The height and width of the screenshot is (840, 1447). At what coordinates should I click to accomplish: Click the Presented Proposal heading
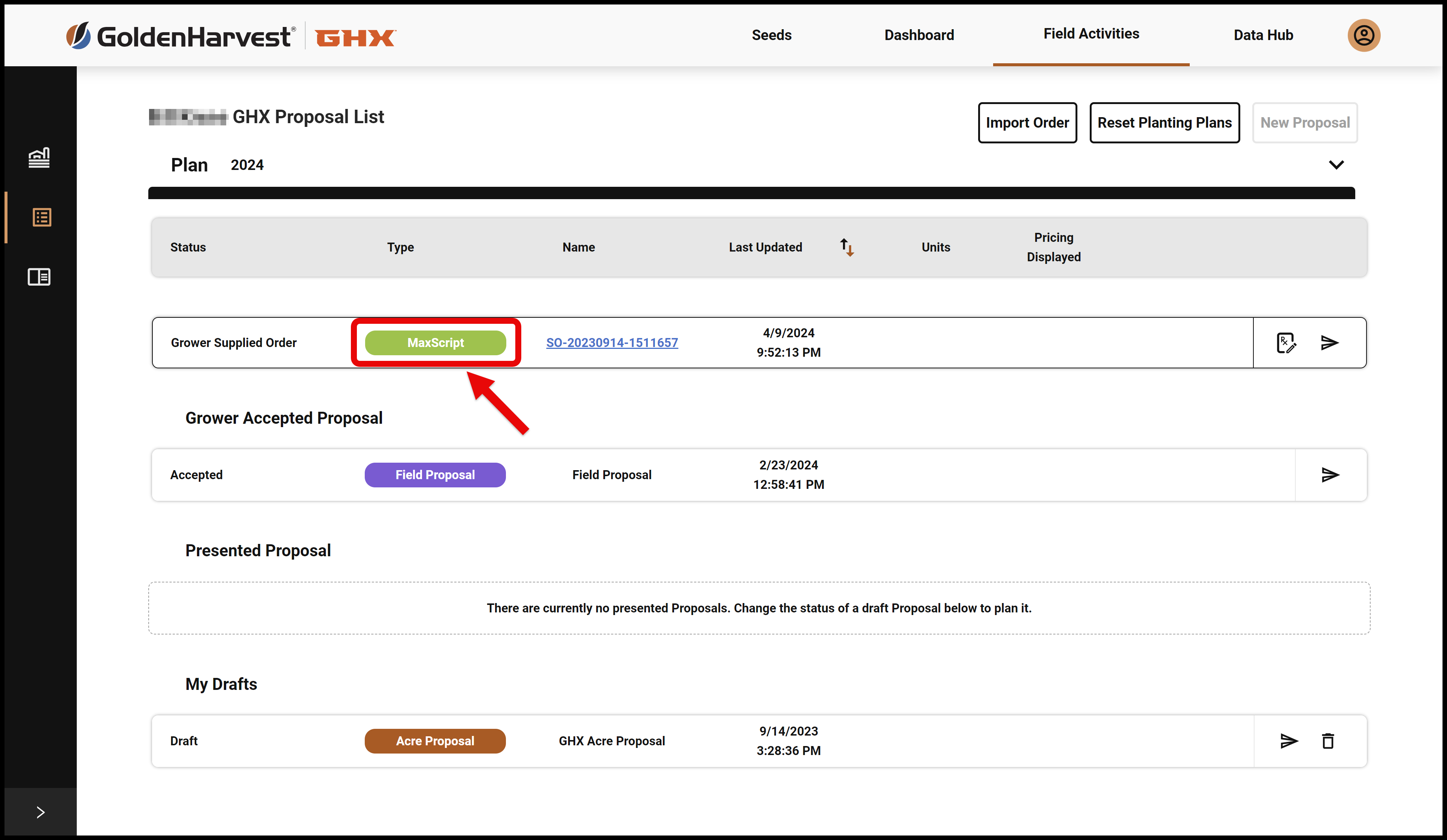pos(258,551)
